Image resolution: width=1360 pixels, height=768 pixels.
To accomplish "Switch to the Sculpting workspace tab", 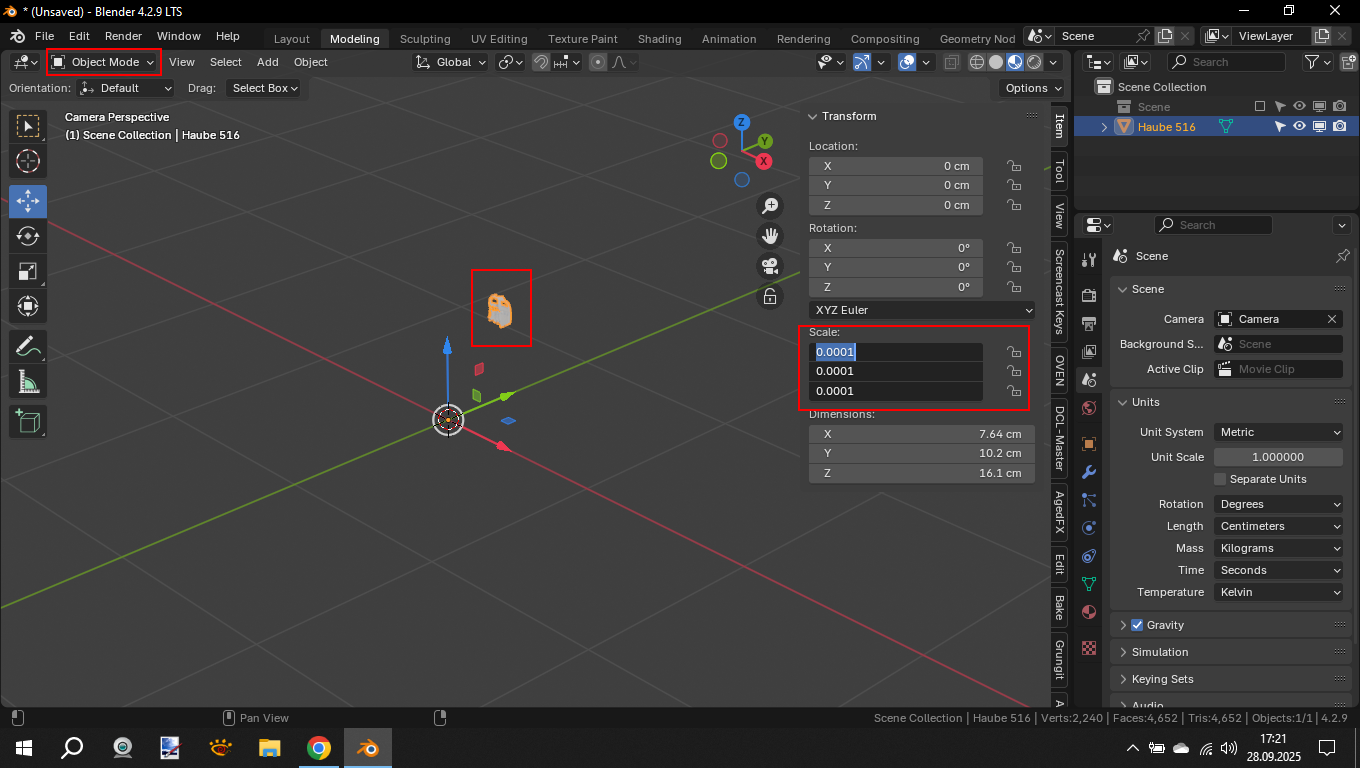I will point(425,39).
